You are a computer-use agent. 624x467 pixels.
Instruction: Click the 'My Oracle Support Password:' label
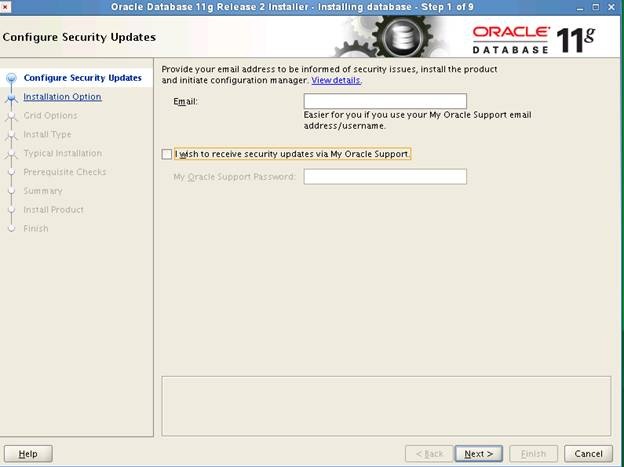pos(234,176)
